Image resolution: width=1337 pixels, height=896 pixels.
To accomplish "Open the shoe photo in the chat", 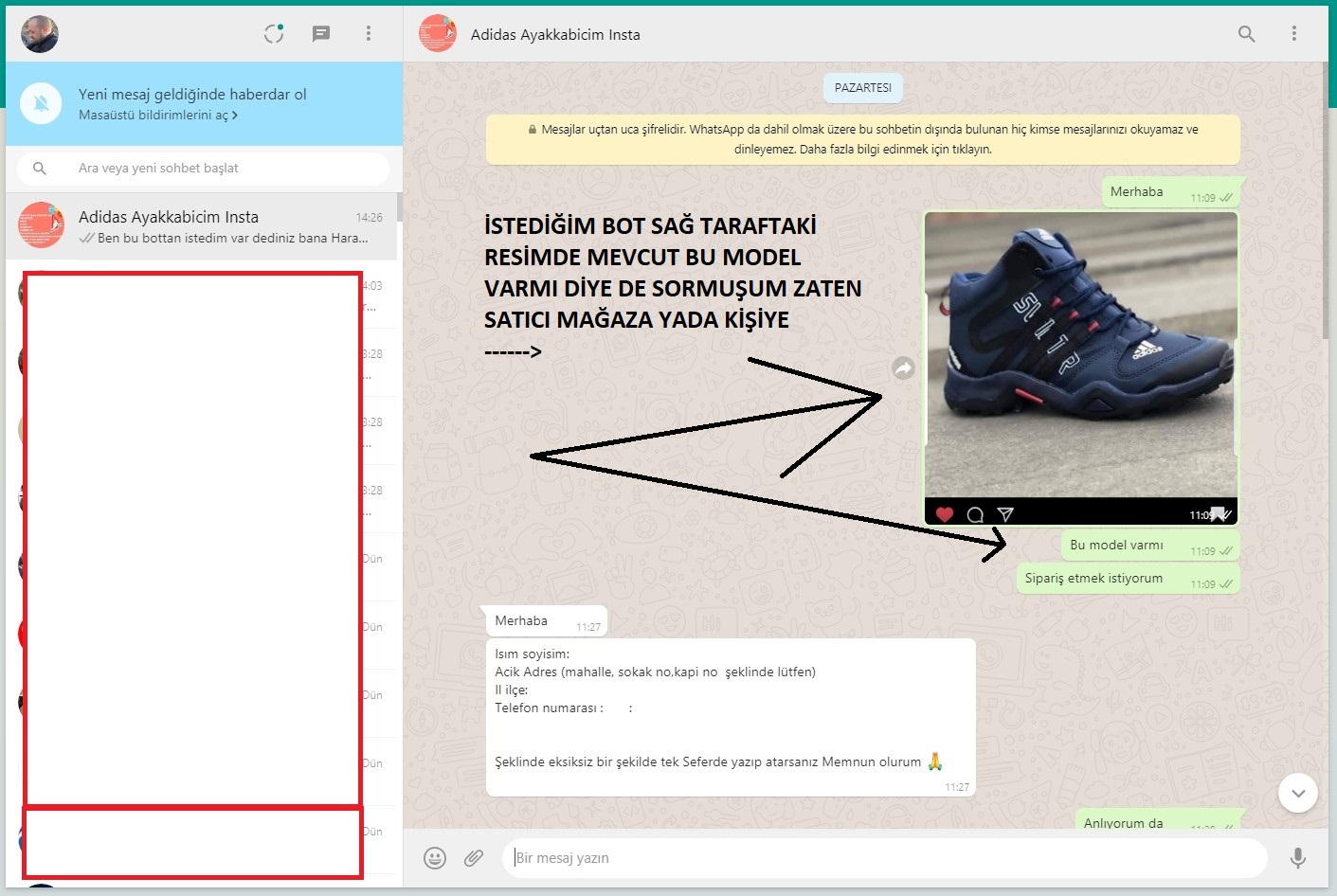I will (1081, 368).
